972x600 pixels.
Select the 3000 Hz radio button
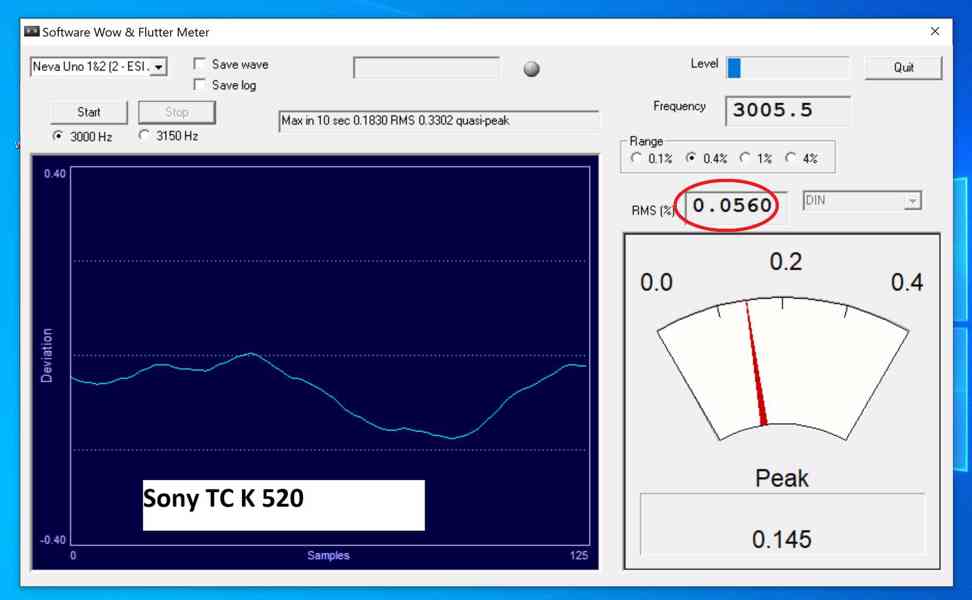[58, 136]
